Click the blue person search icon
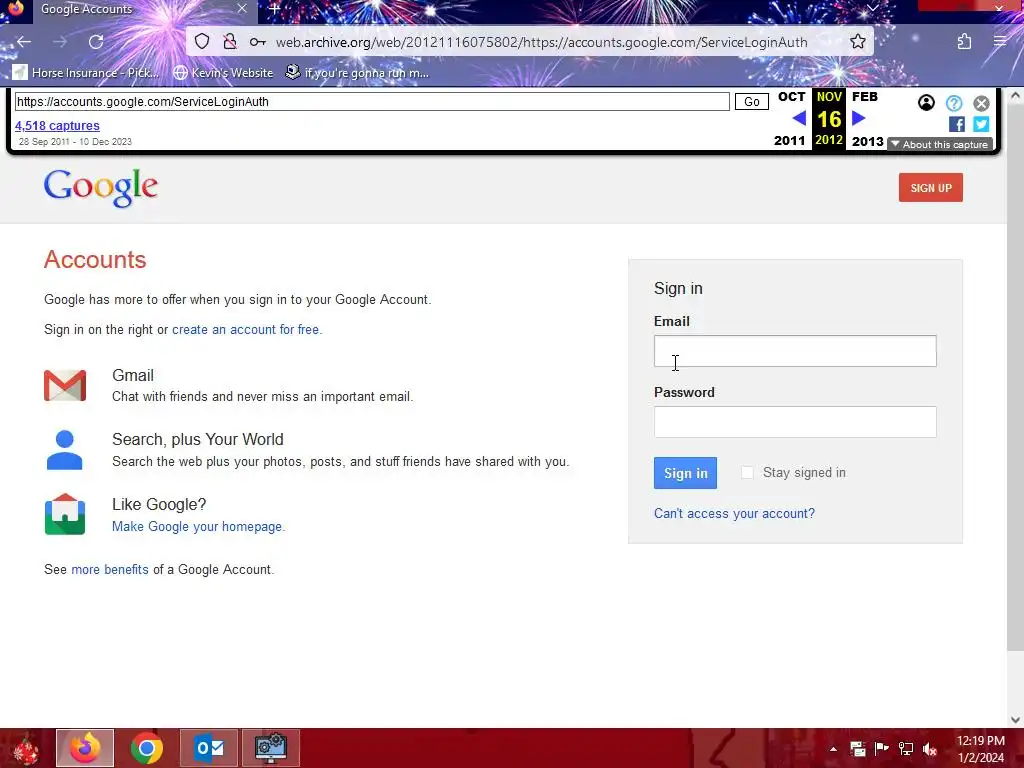This screenshot has width=1024, height=768. tap(65, 450)
